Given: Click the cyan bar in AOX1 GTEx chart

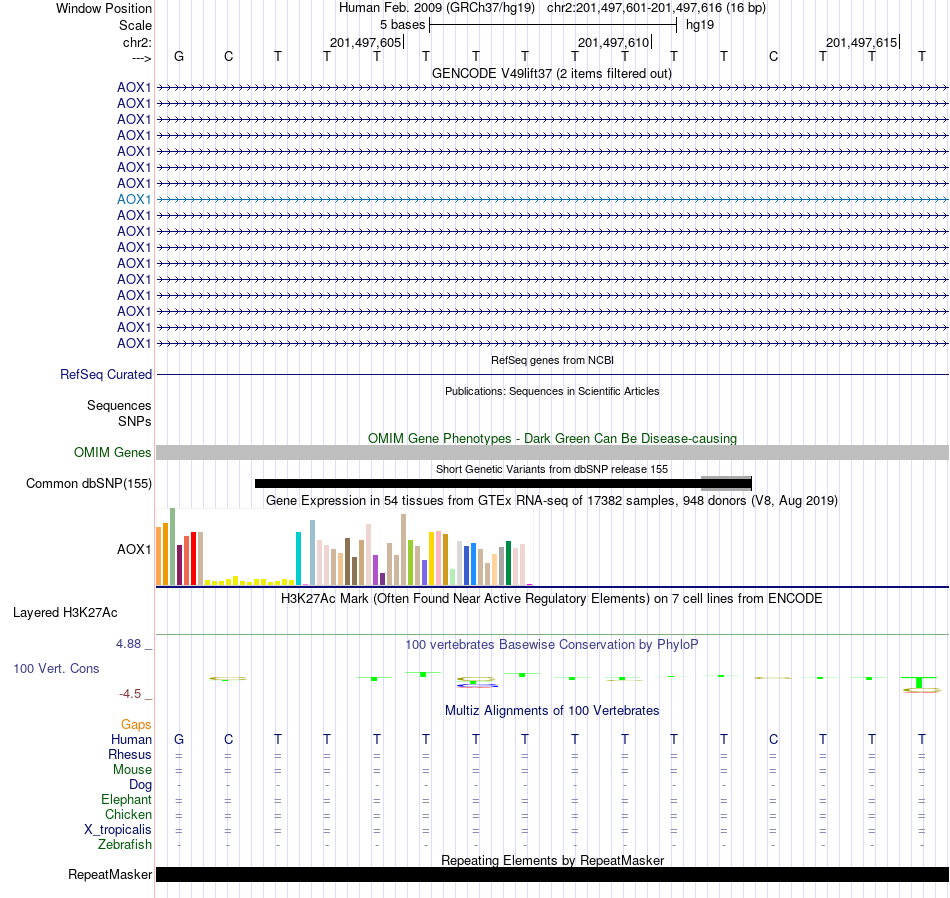Looking at the screenshot, I should click(x=299, y=558).
